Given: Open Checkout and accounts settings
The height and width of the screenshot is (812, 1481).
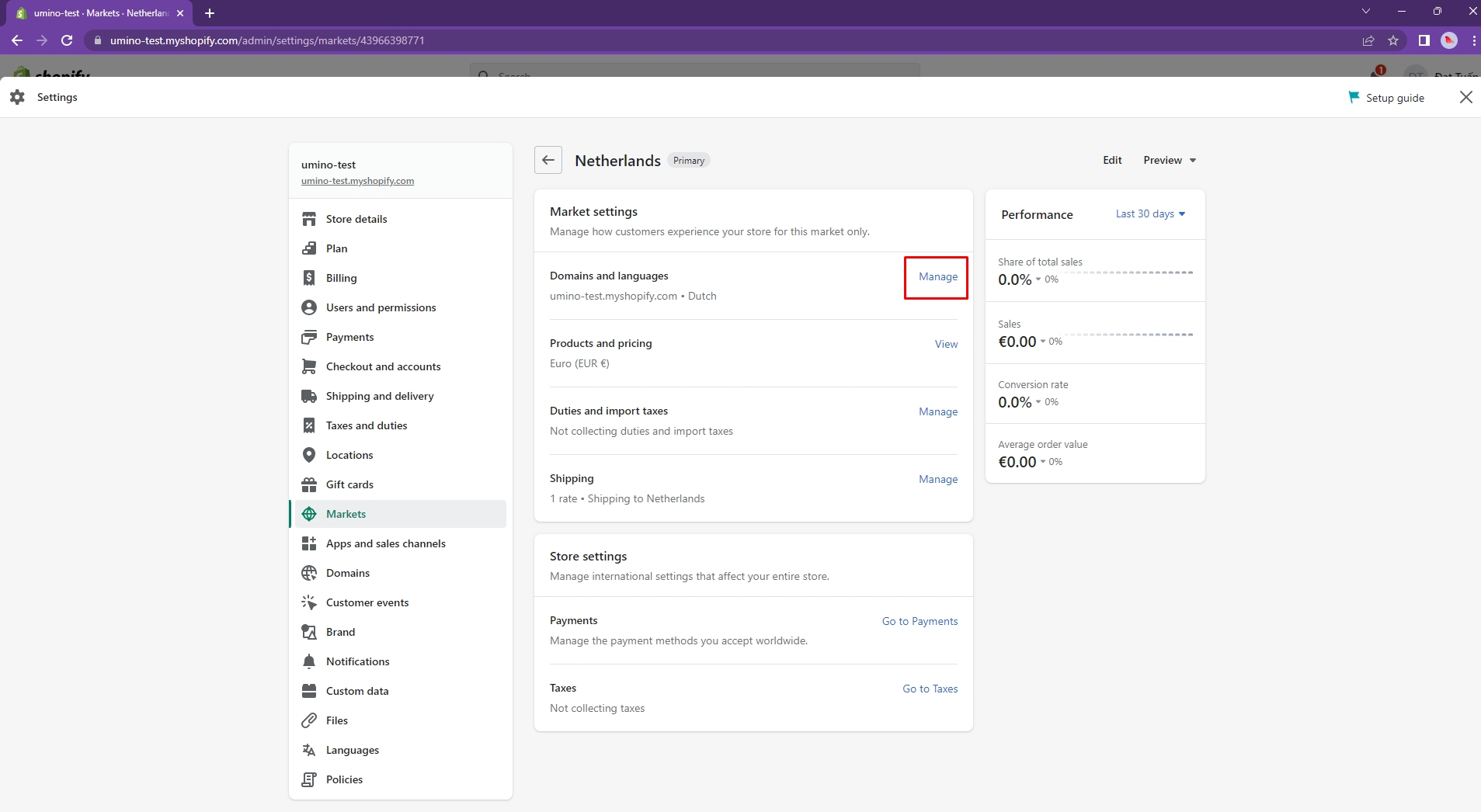Looking at the screenshot, I should point(383,366).
